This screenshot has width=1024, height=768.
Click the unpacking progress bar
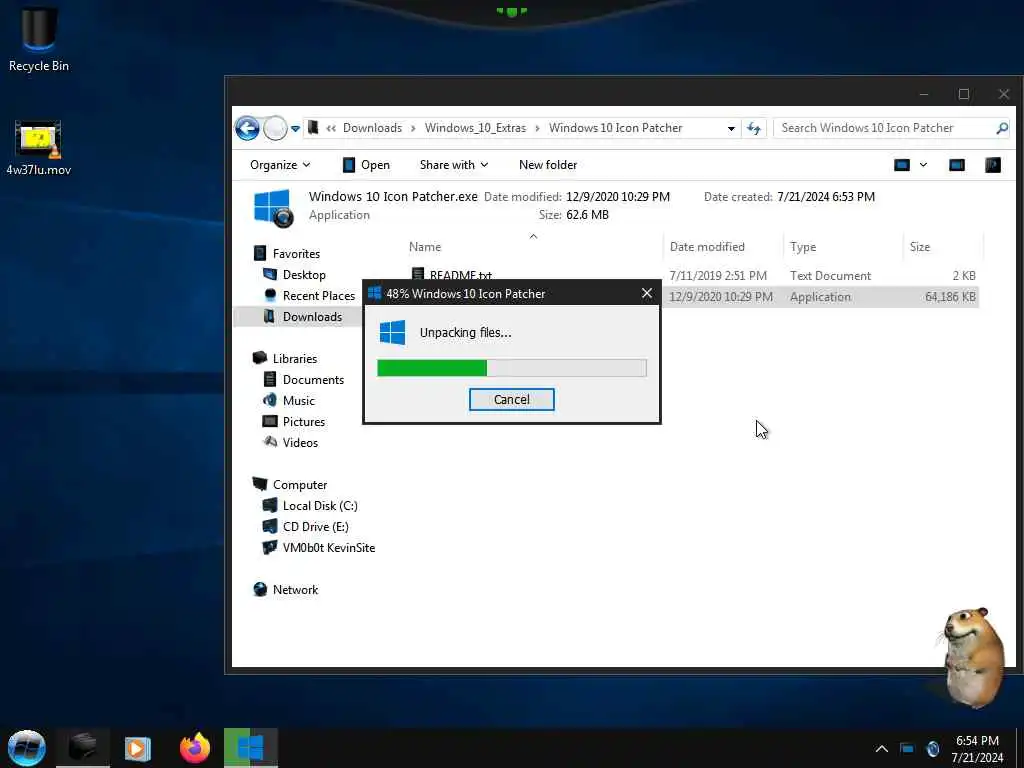tap(511, 368)
